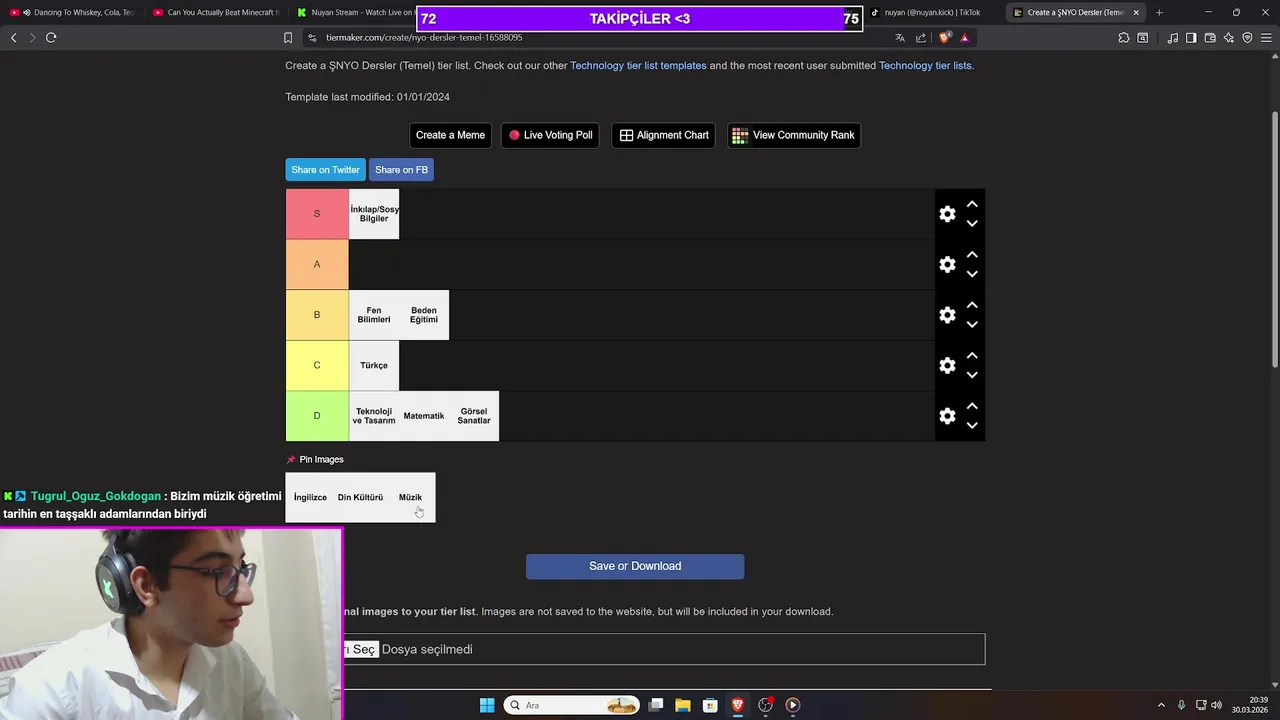Select the Beden Eğitimi tile
The height and width of the screenshot is (720, 1280).
click(424, 315)
